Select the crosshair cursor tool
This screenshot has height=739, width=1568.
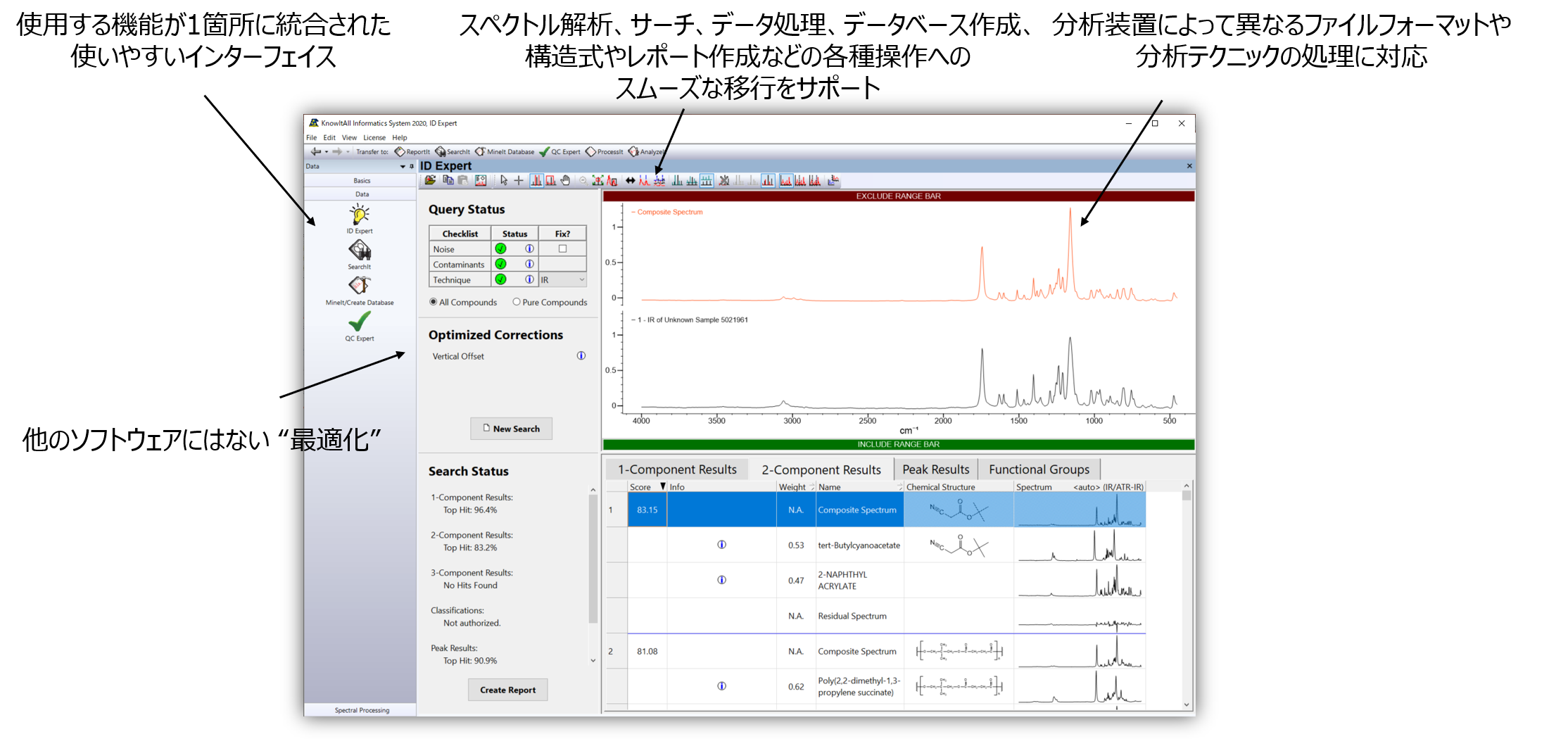(x=519, y=180)
